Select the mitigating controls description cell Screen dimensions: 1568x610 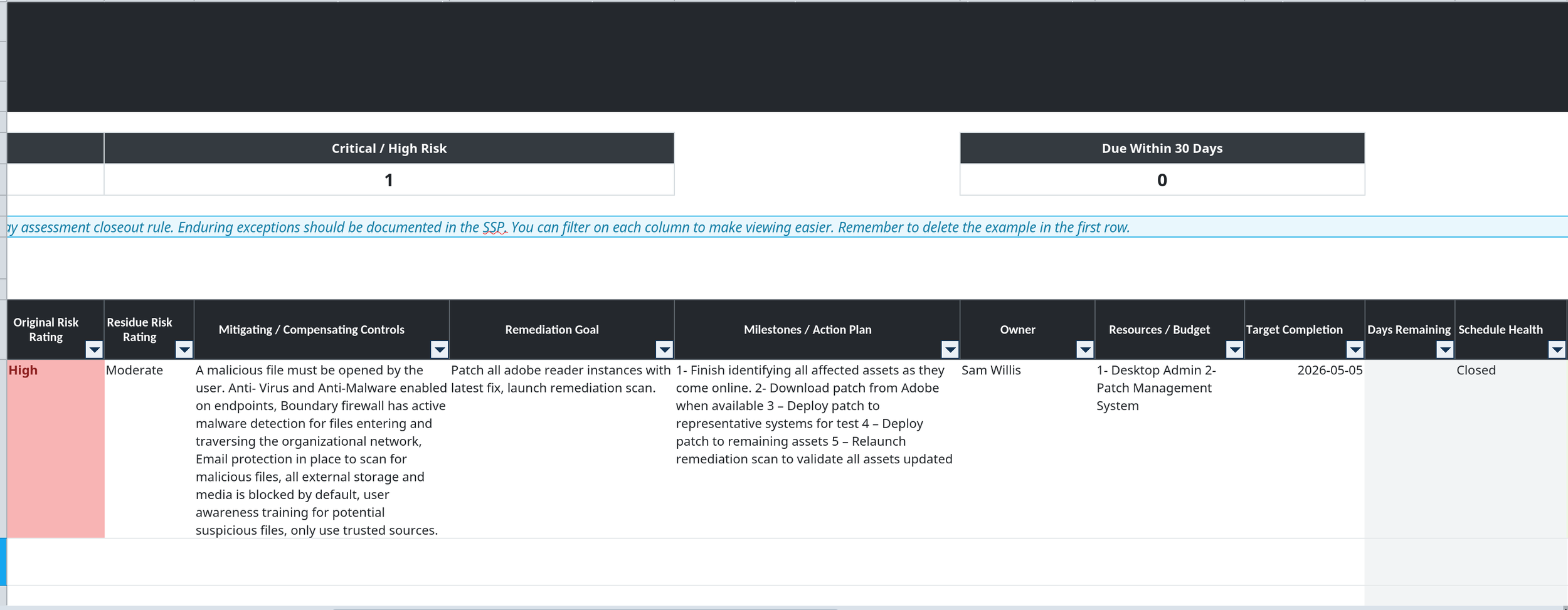[322, 449]
